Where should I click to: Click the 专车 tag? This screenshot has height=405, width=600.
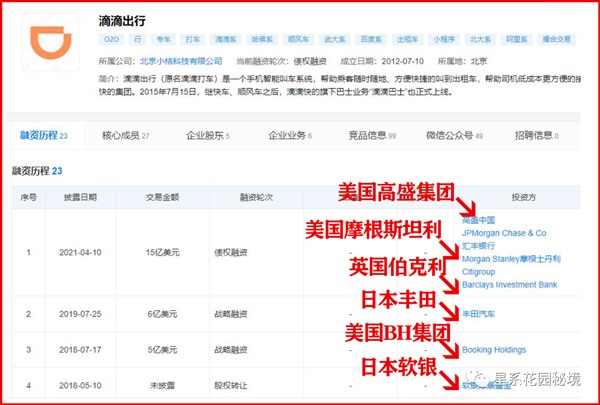pos(163,39)
